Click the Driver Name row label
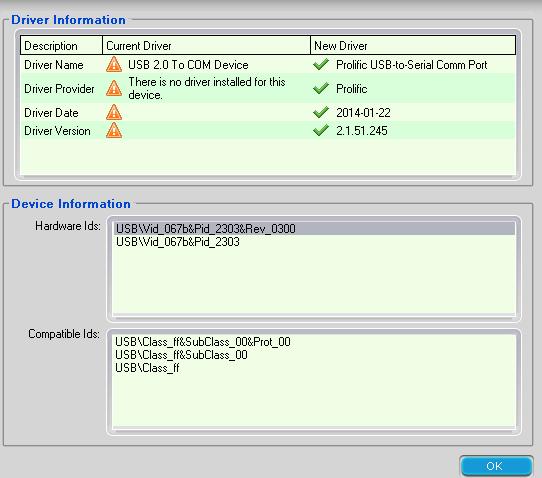 [x=54, y=65]
